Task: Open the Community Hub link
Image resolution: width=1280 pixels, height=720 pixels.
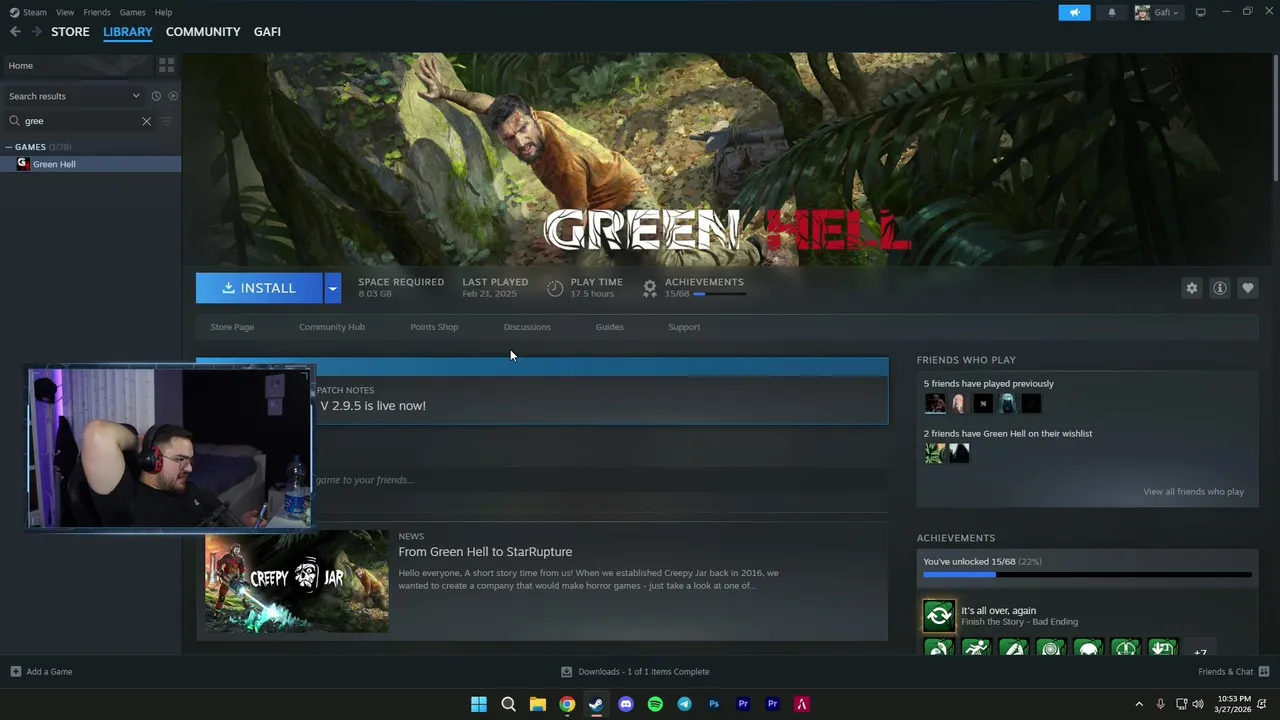Action: pyautogui.click(x=332, y=327)
